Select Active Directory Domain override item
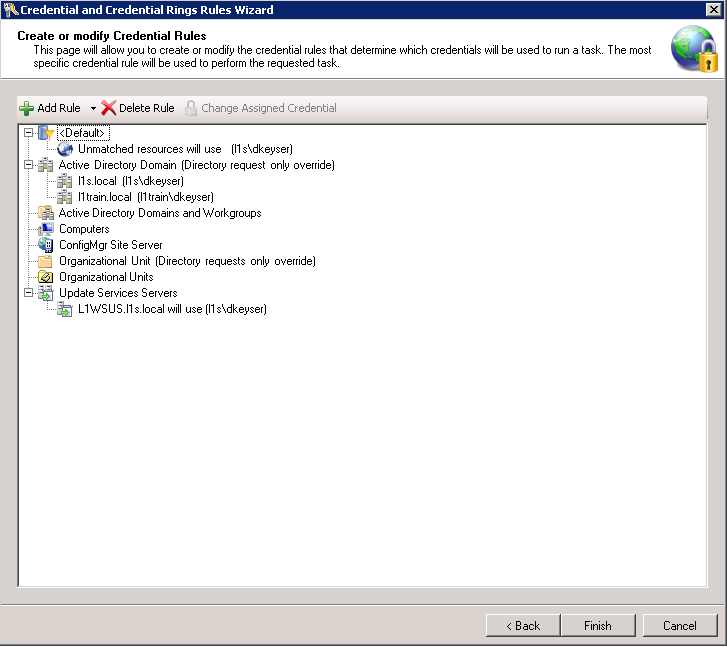727x647 pixels. pos(197,165)
